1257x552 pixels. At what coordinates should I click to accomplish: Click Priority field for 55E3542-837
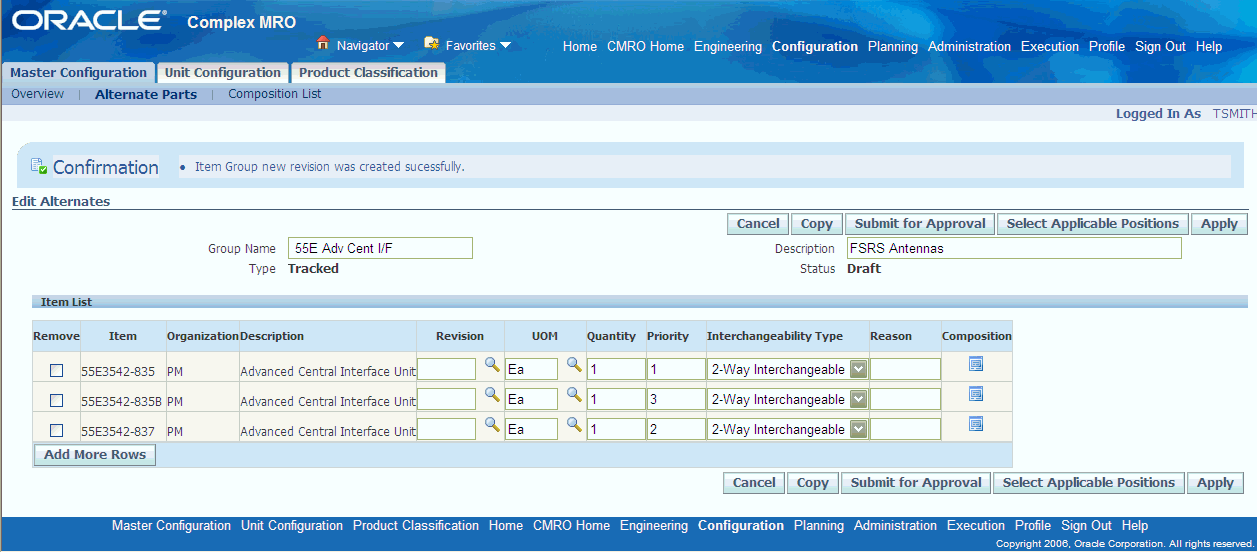pyautogui.click(x=676, y=430)
